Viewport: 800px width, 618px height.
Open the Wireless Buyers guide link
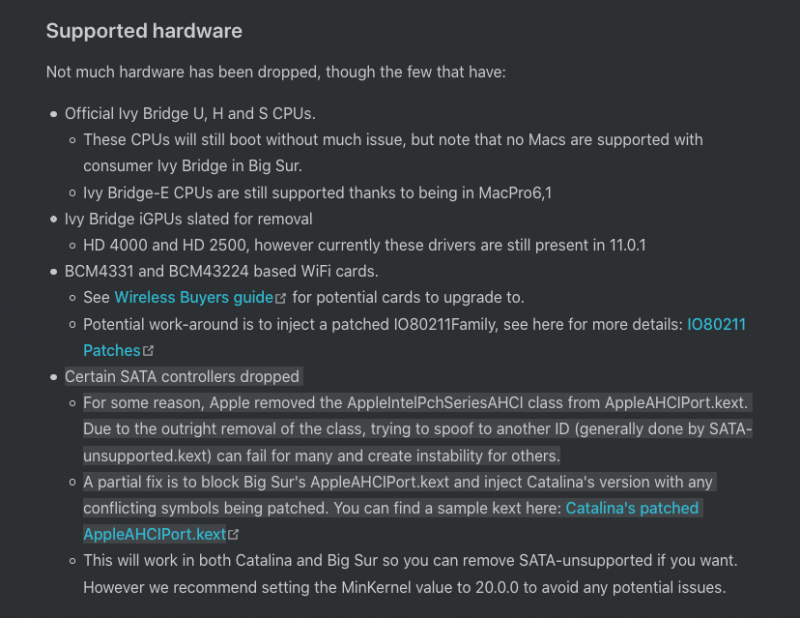coord(194,297)
